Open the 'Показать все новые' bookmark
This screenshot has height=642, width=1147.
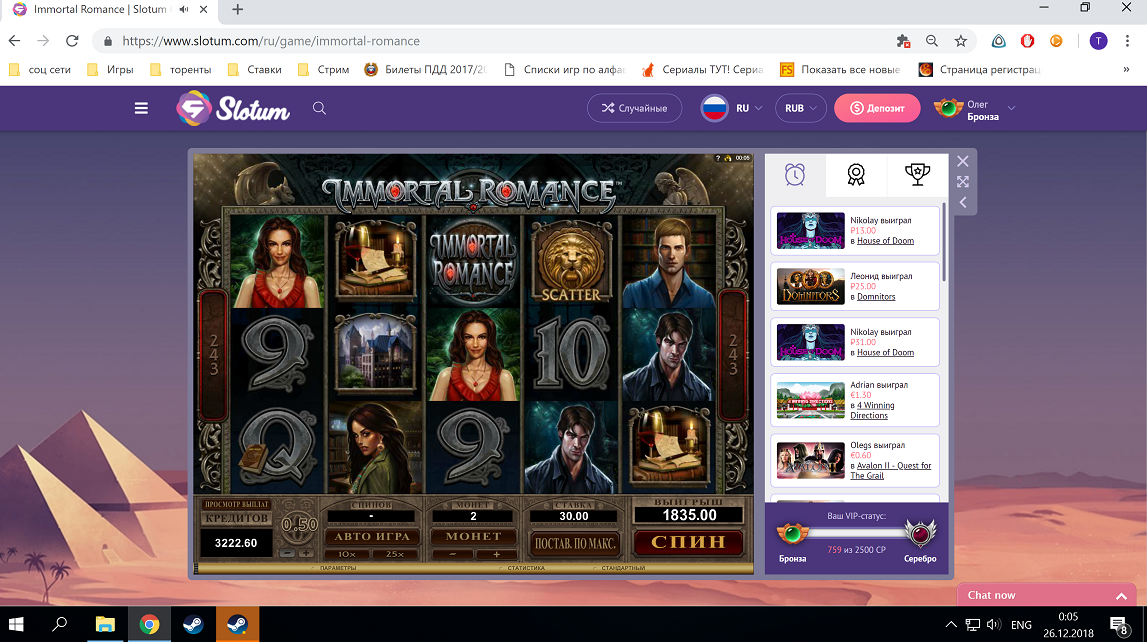(840, 69)
